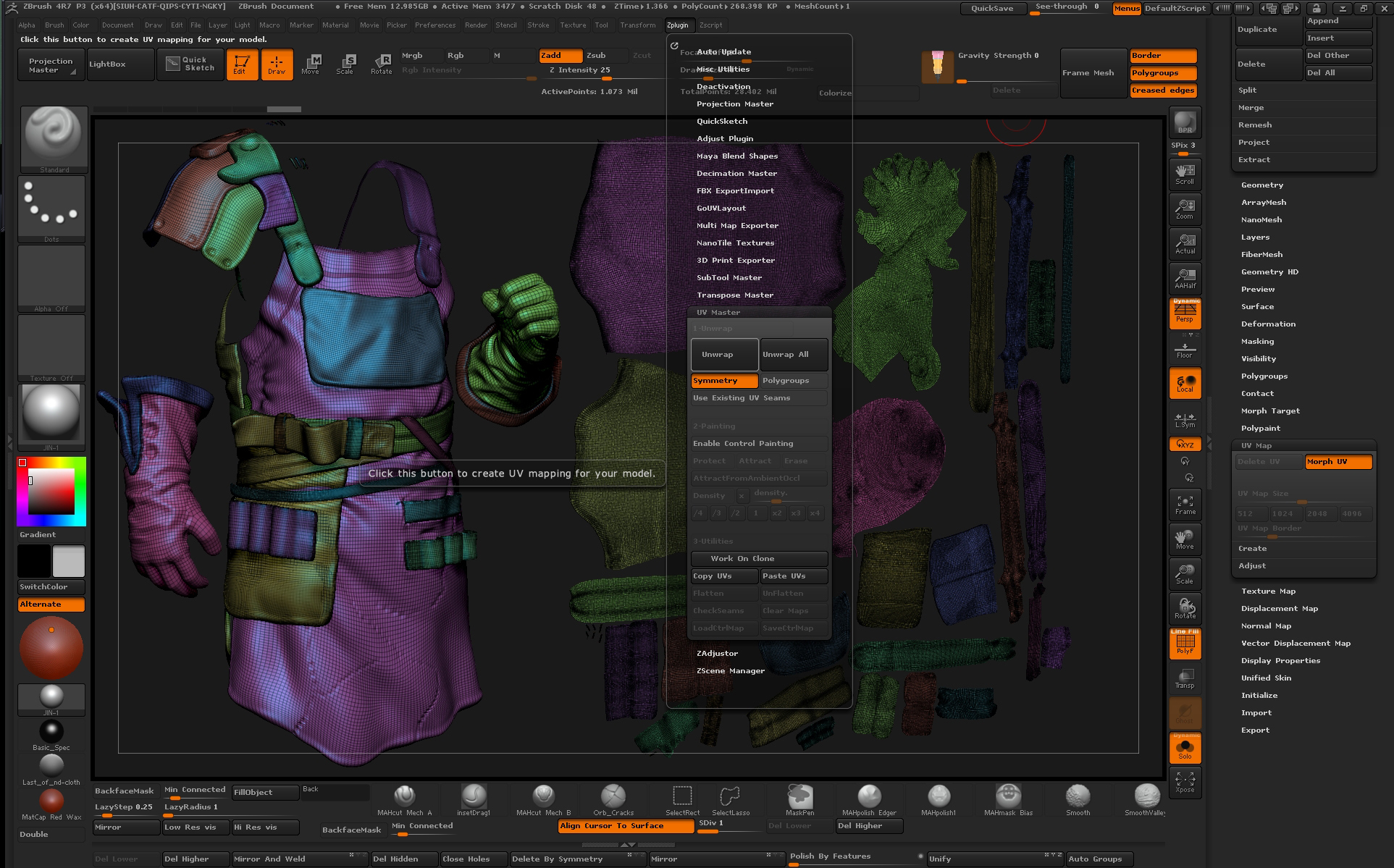Expand the ArrayMesh subpalette
Screen dimensions: 1394x868
[x=1264, y=203]
